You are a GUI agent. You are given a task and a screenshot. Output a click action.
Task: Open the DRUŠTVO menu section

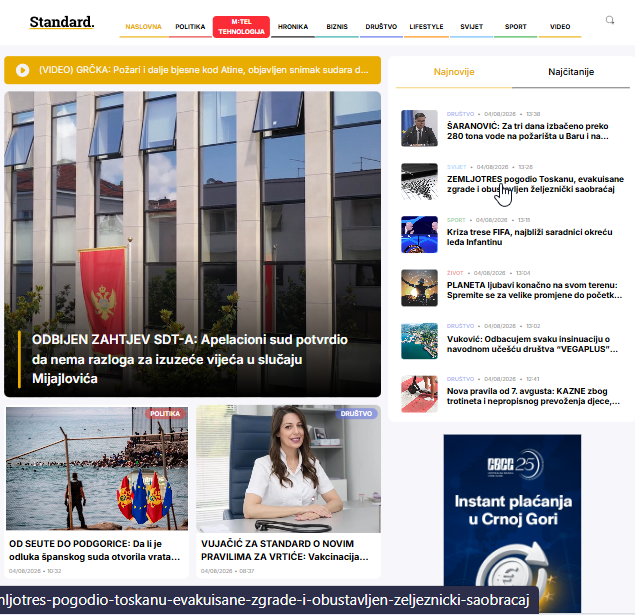[x=381, y=27]
